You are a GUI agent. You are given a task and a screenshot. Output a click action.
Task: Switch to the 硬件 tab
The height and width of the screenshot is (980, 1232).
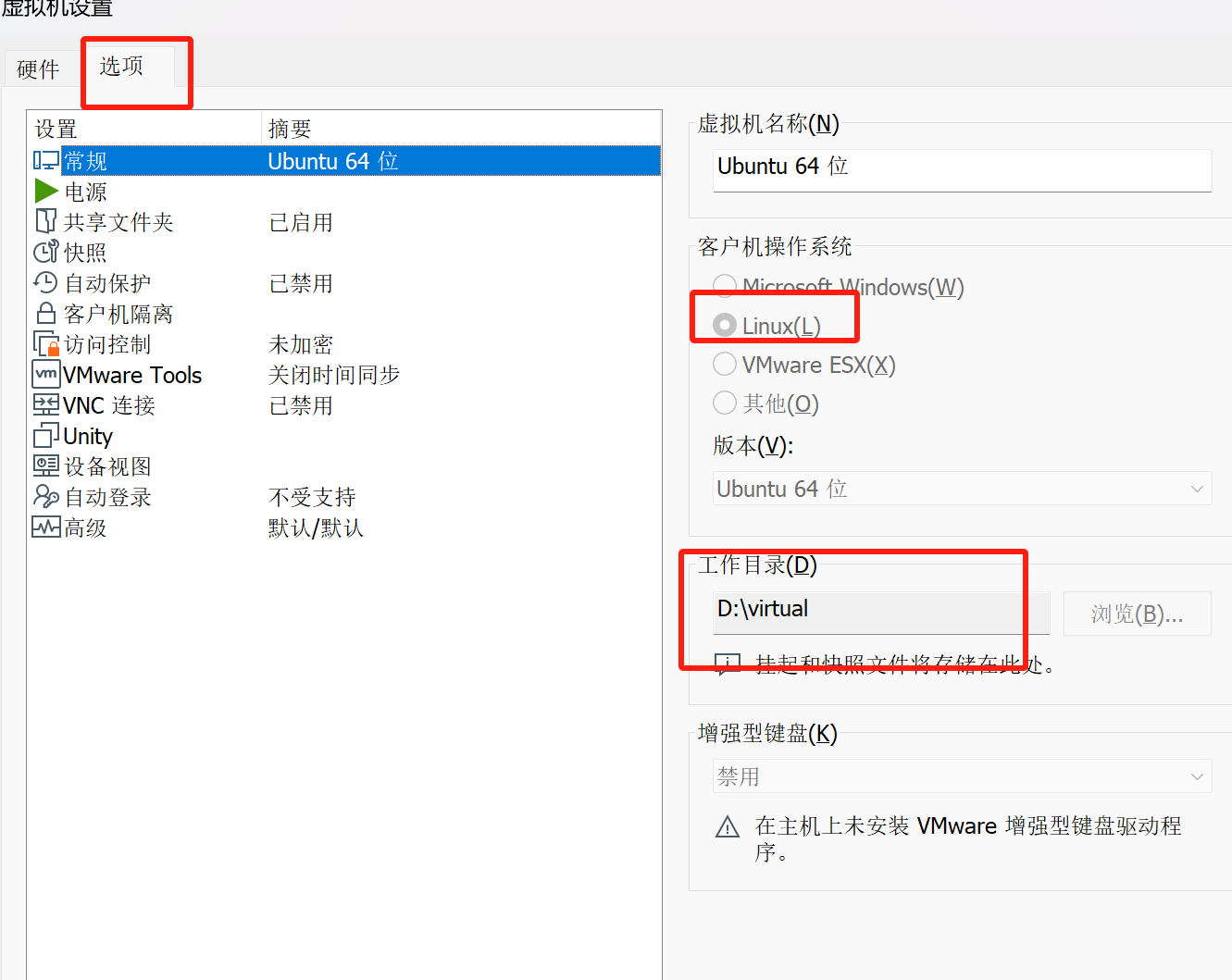tap(38, 69)
